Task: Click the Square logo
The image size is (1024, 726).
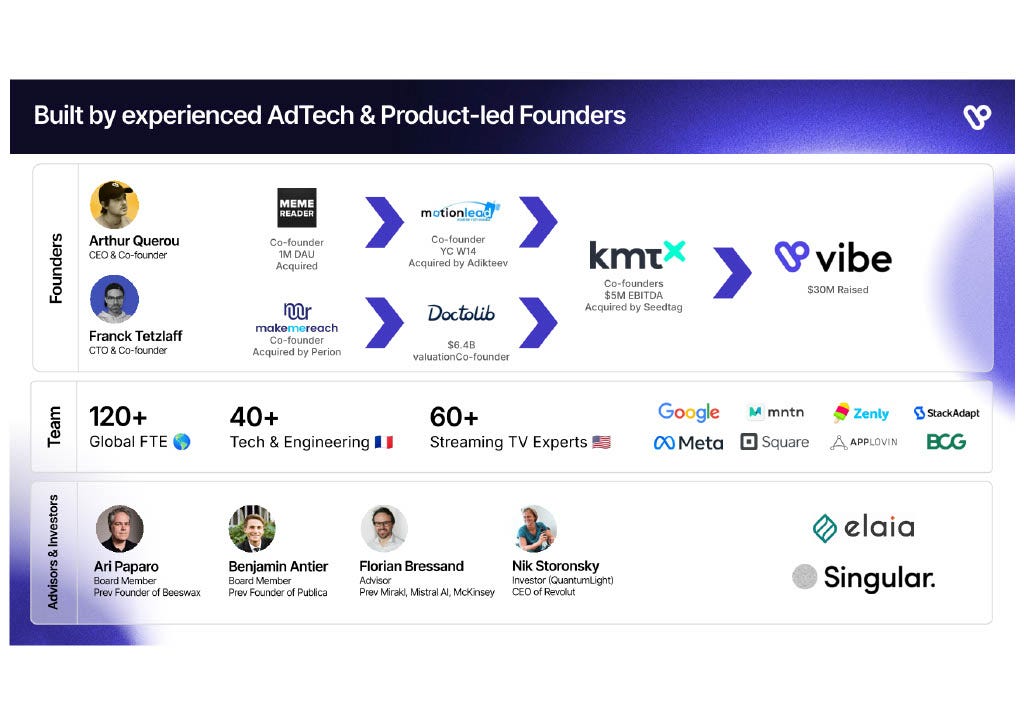Action: [x=775, y=442]
